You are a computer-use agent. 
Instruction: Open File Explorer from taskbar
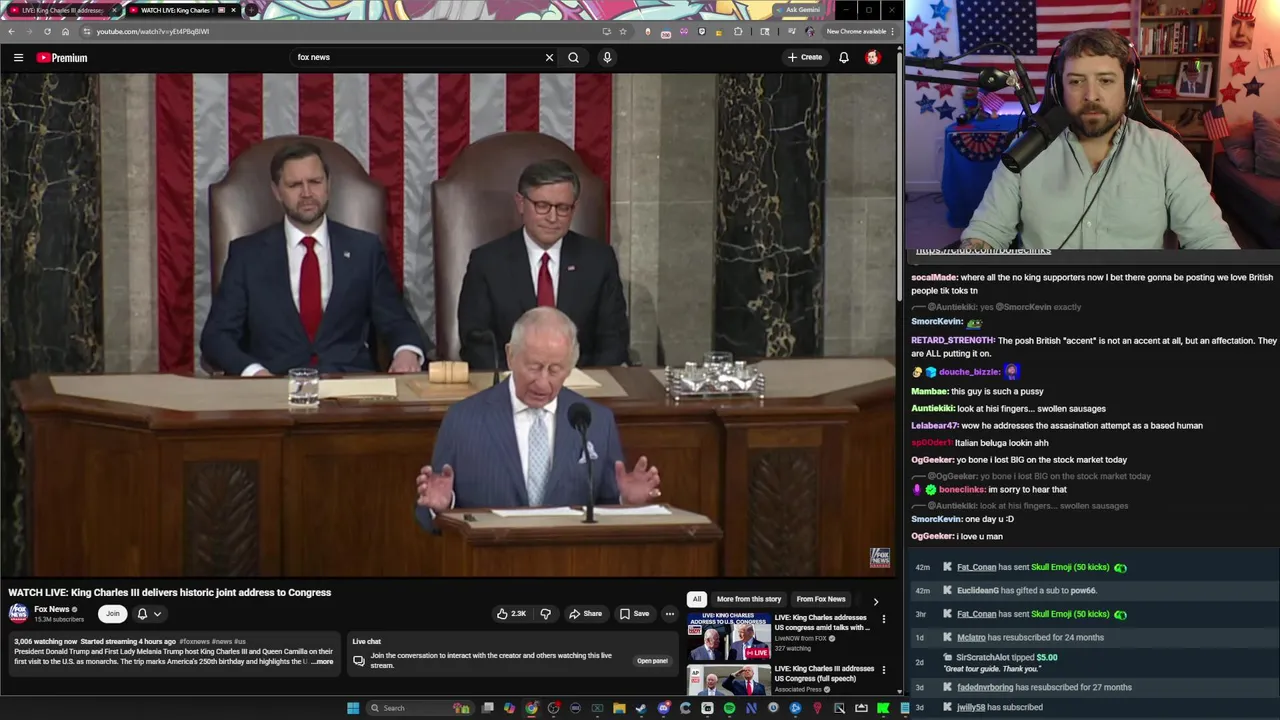(x=619, y=708)
